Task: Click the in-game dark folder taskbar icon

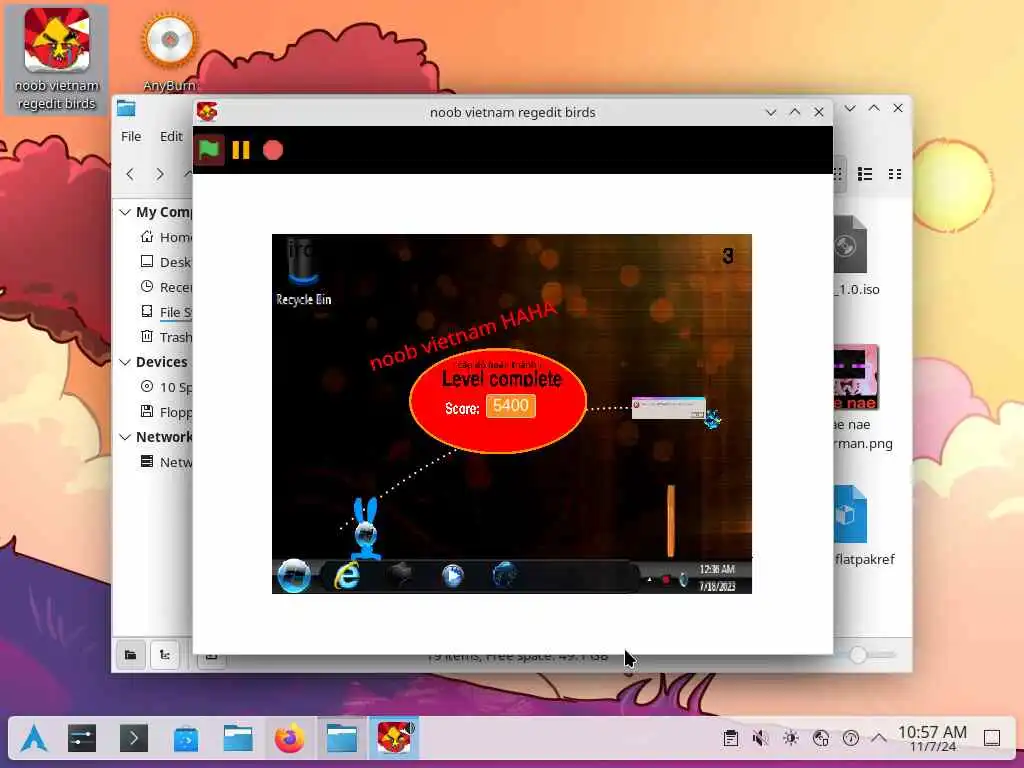Action: [400, 576]
